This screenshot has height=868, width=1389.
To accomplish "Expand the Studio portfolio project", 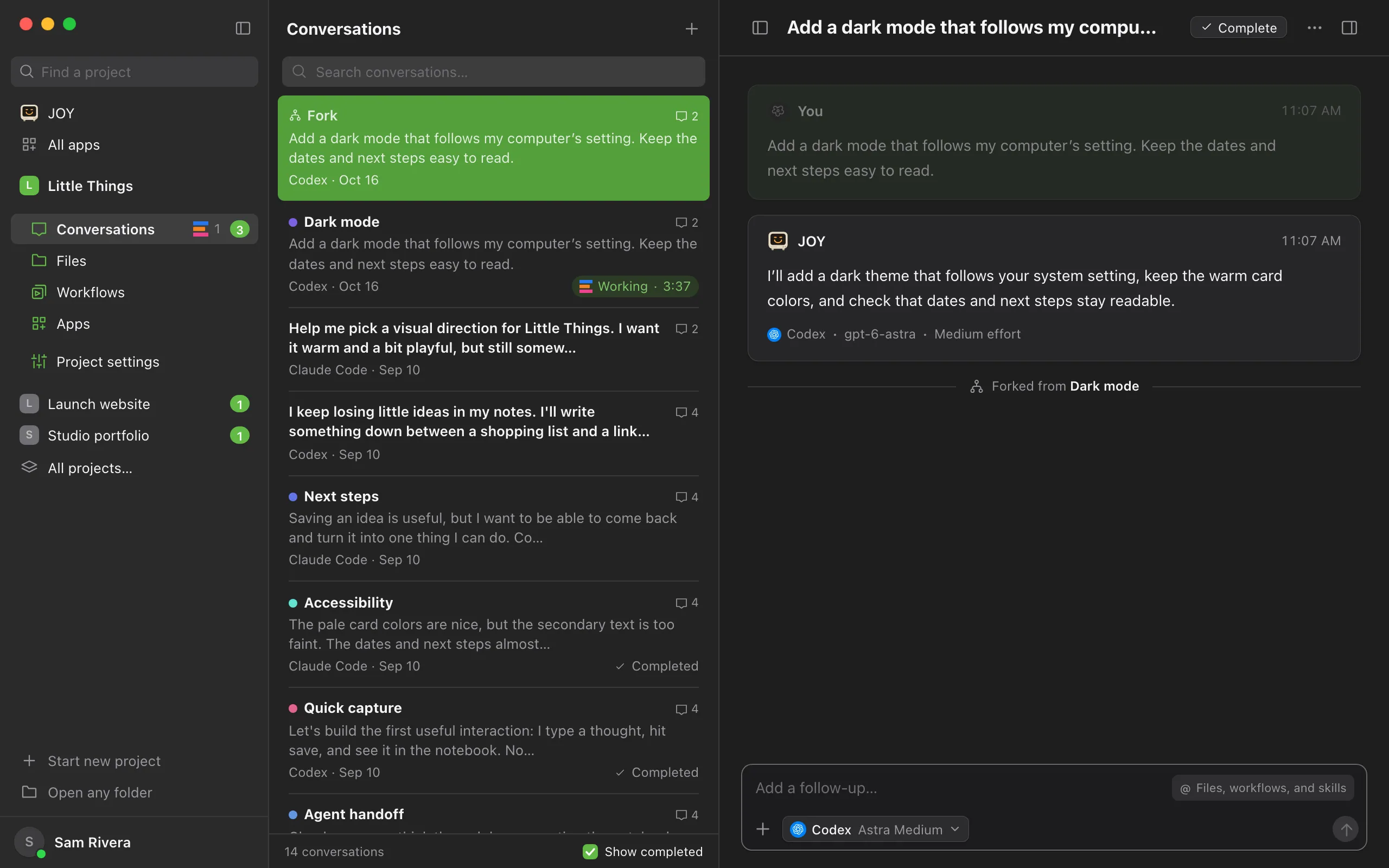I will pyautogui.click(x=135, y=435).
